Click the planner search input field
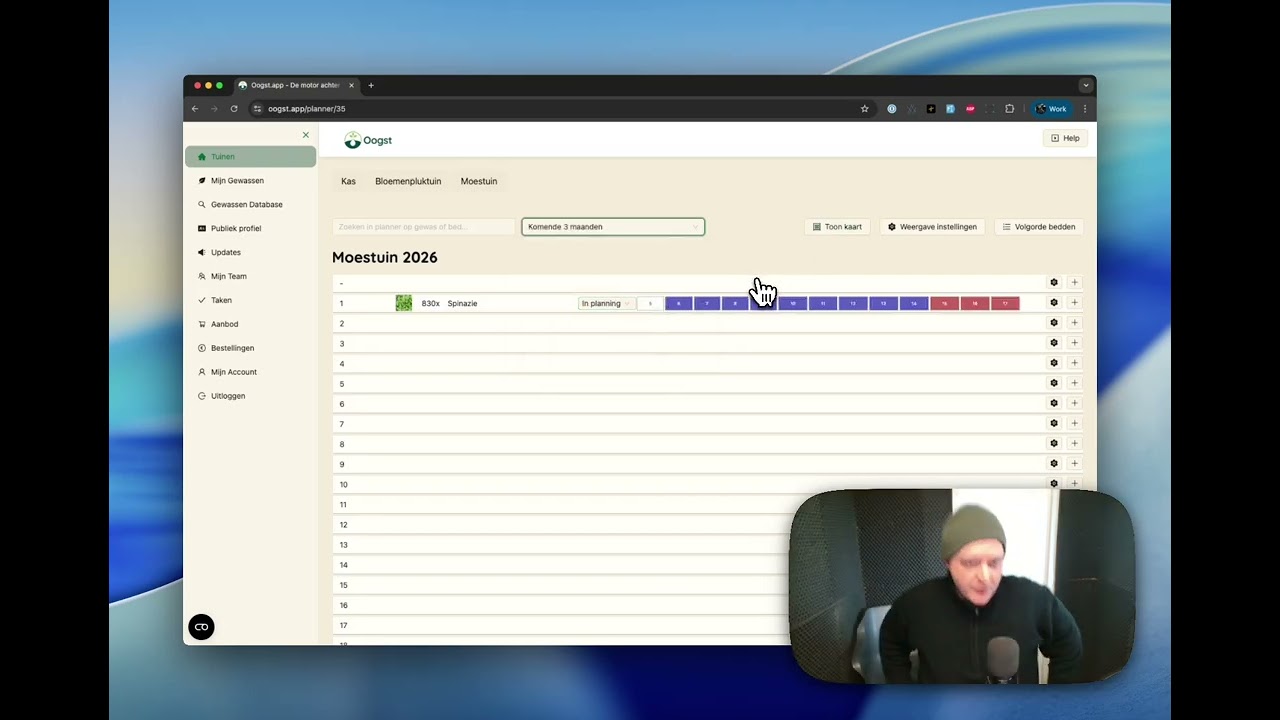Image resolution: width=1280 pixels, height=720 pixels. coord(424,227)
